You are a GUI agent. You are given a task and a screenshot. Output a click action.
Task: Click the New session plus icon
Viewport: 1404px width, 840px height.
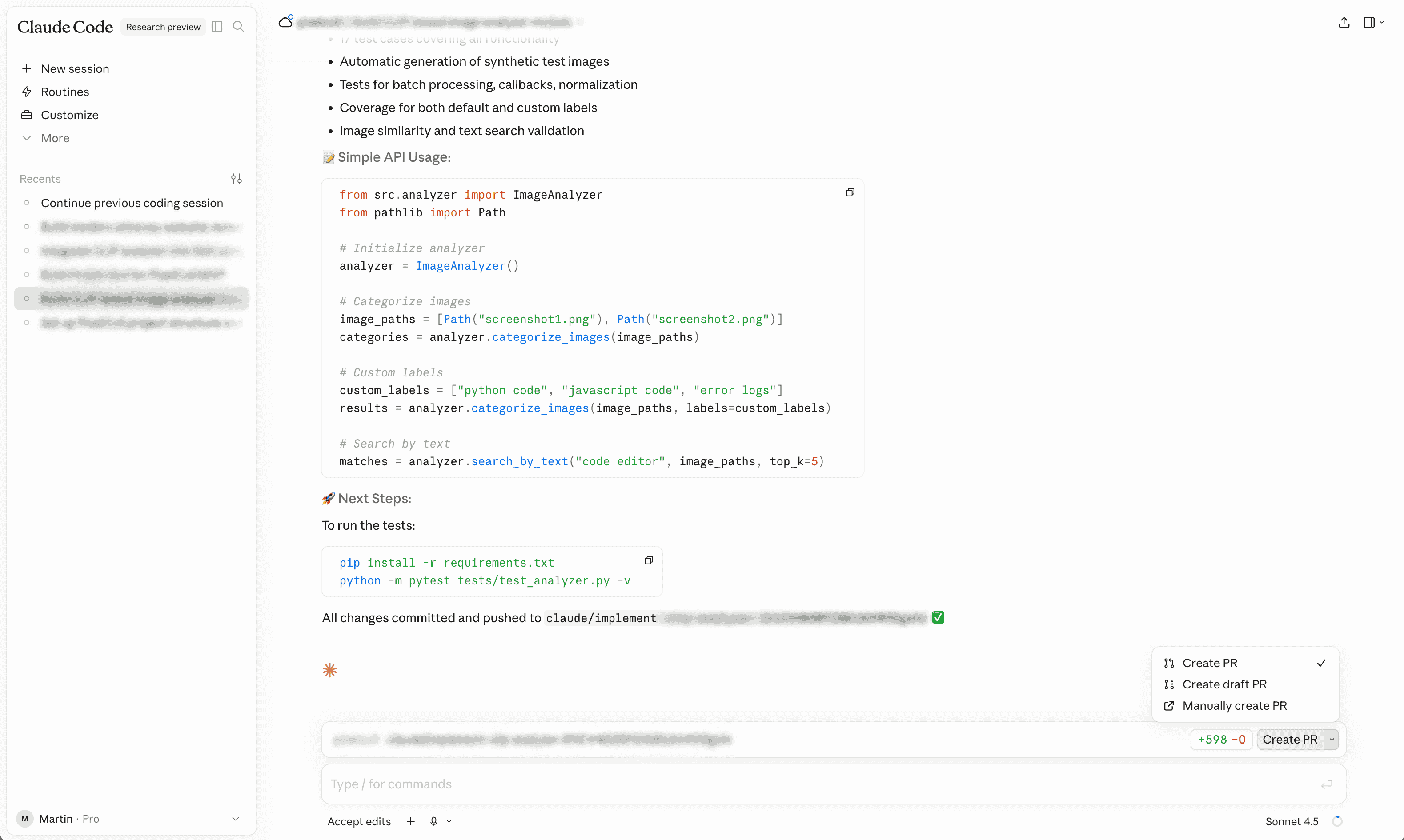point(27,68)
